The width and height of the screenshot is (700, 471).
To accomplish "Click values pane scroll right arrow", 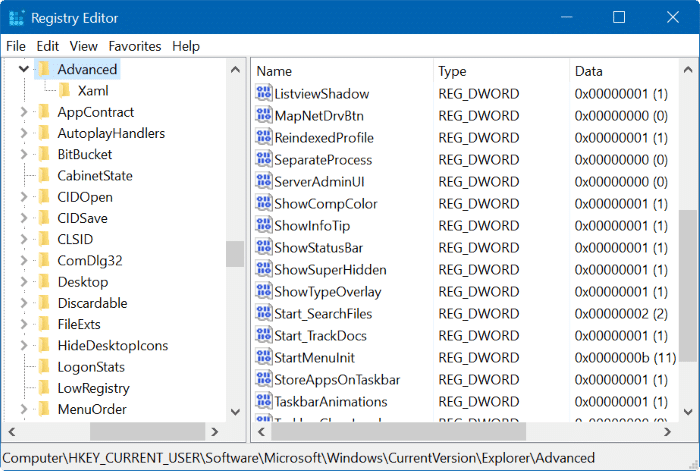I will pyautogui.click(x=667, y=432).
